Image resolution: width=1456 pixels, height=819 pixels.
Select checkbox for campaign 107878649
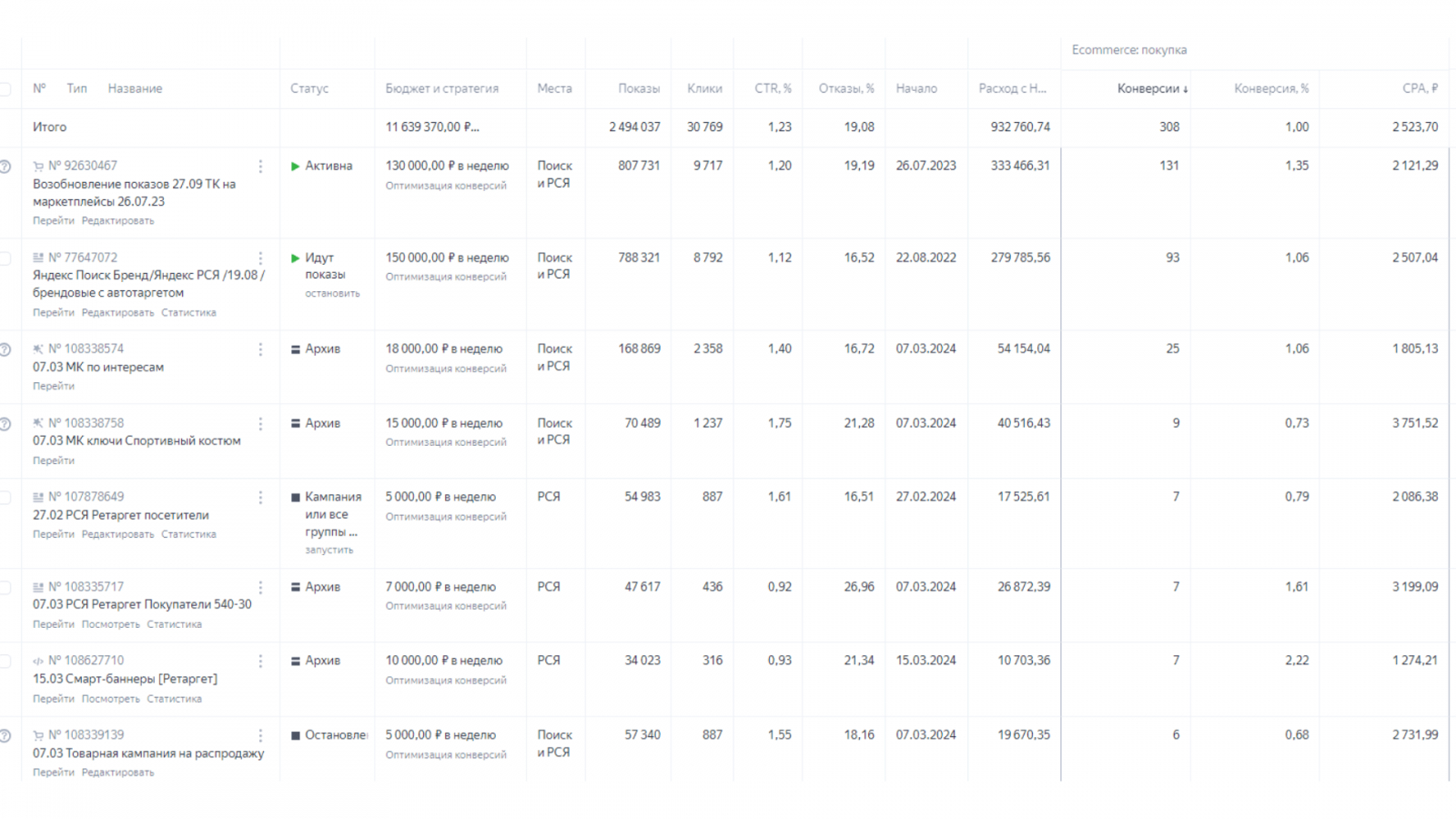[x=5, y=498]
